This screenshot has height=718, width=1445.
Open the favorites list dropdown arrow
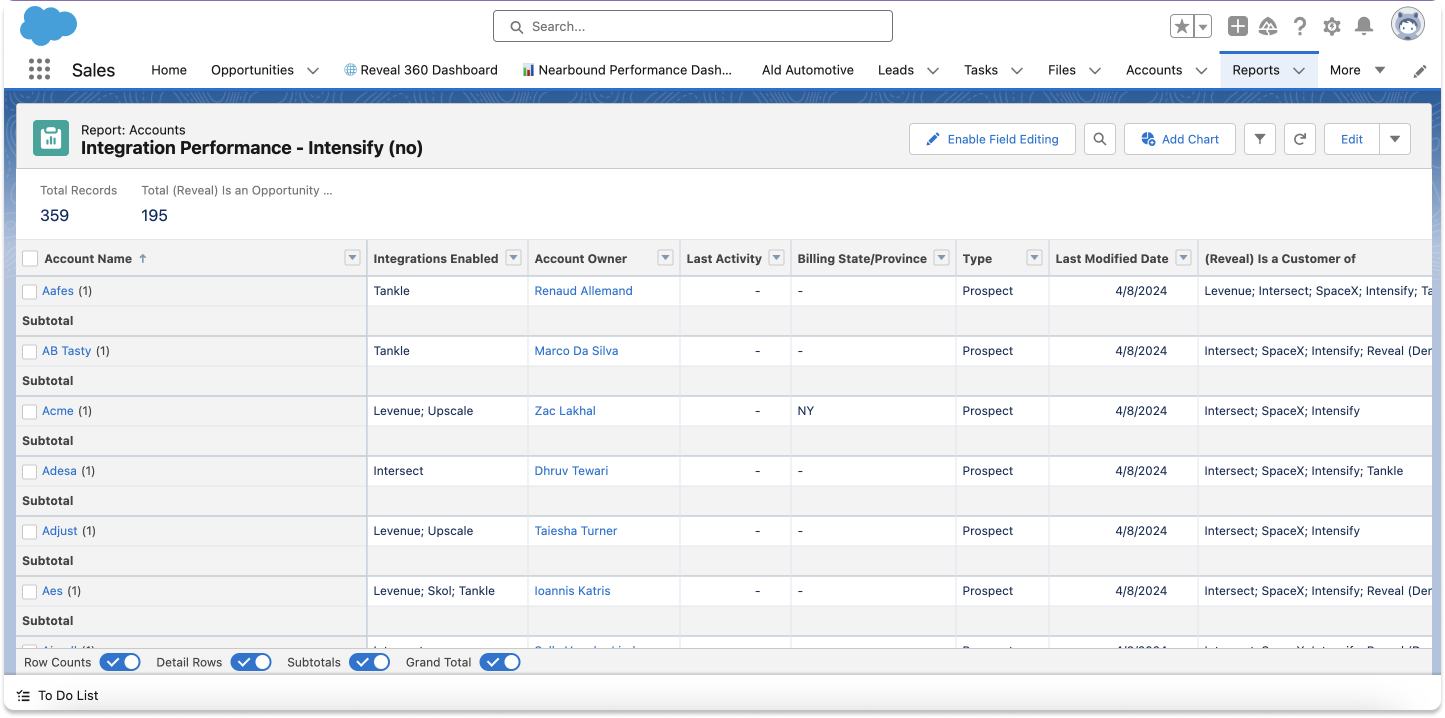pos(1204,27)
